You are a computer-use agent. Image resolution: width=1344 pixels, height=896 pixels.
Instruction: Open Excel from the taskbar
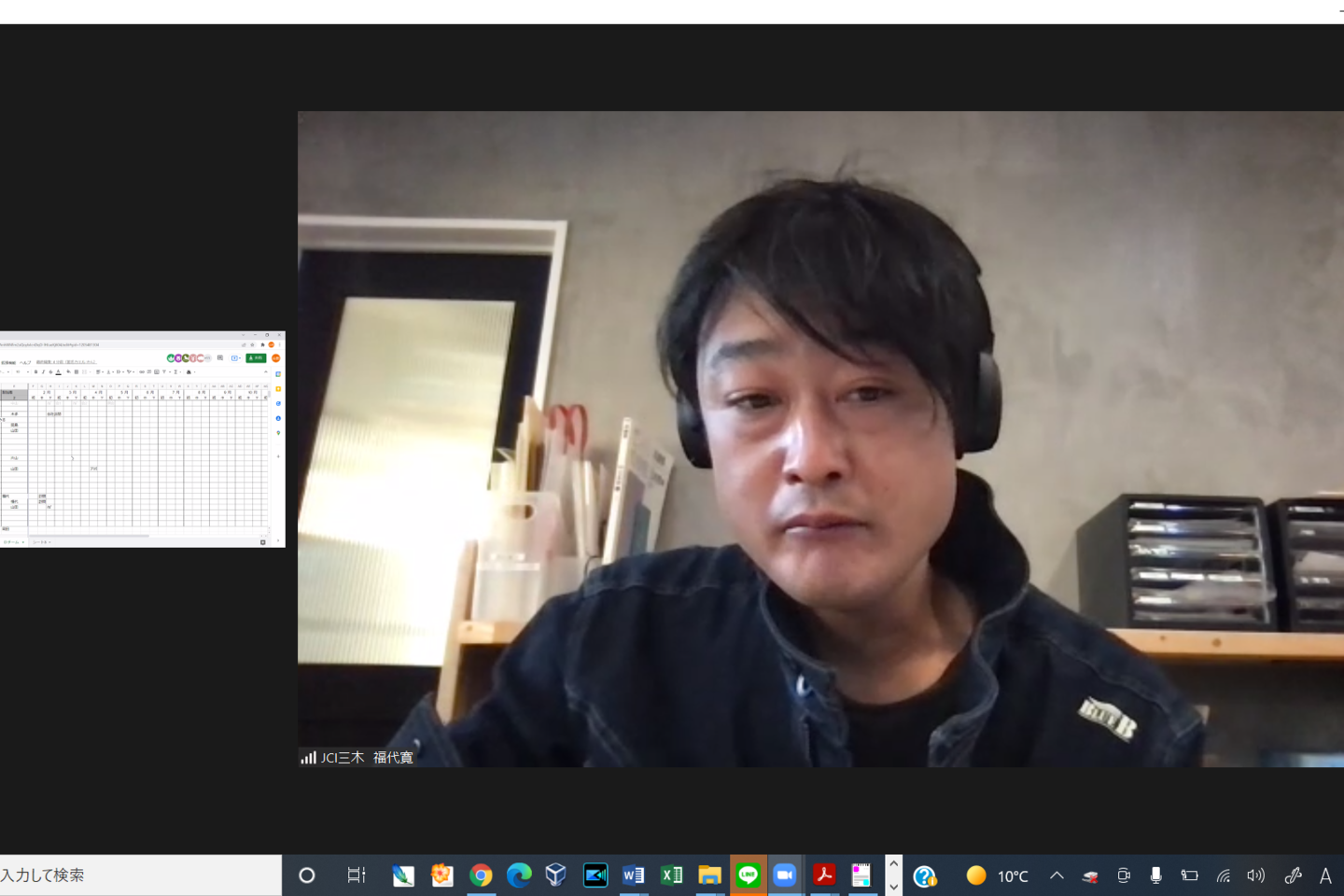click(x=671, y=875)
